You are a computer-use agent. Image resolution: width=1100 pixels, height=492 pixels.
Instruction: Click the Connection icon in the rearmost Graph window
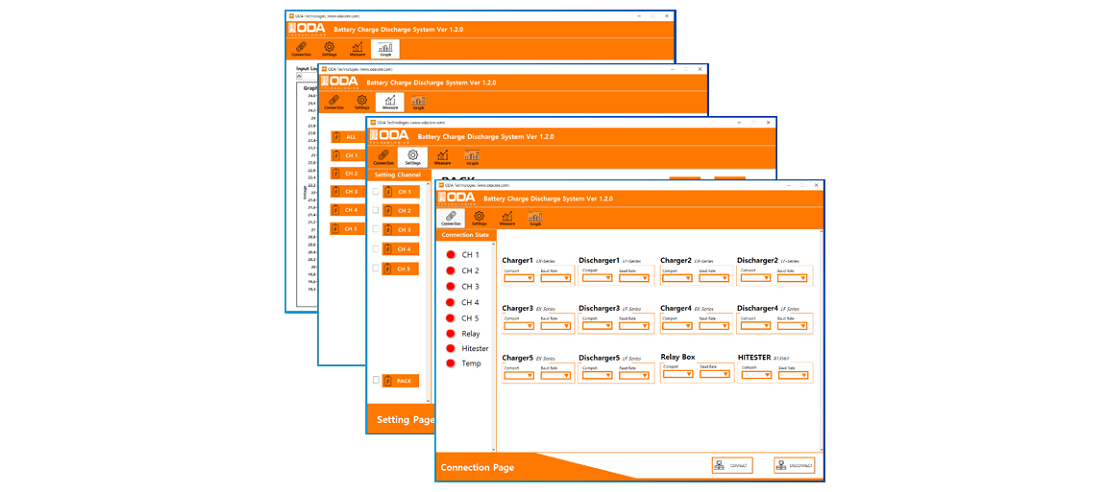(x=301, y=49)
